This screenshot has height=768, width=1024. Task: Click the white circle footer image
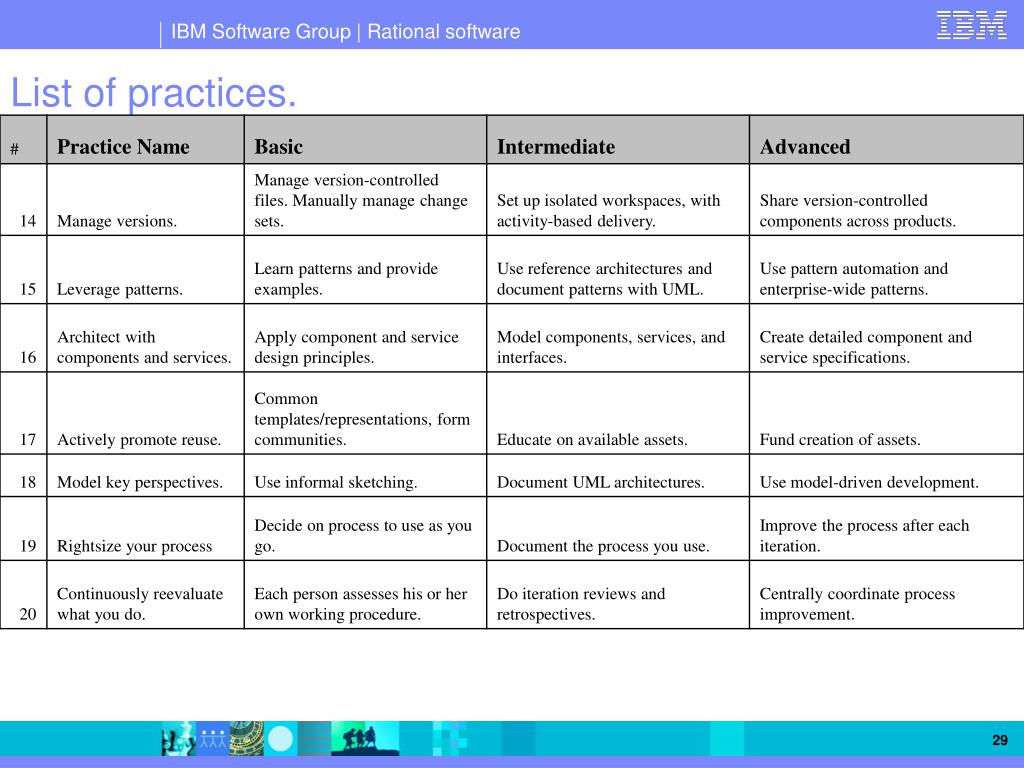tap(281, 739)
